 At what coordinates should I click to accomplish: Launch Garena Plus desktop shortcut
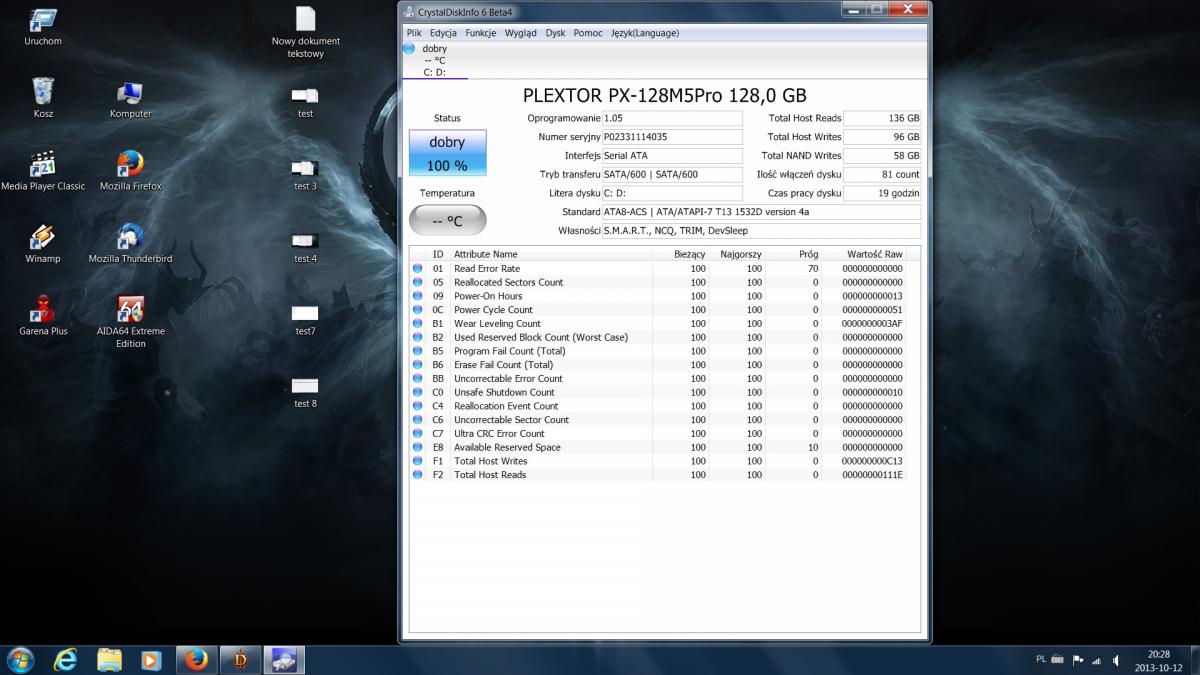coord(43,315)
